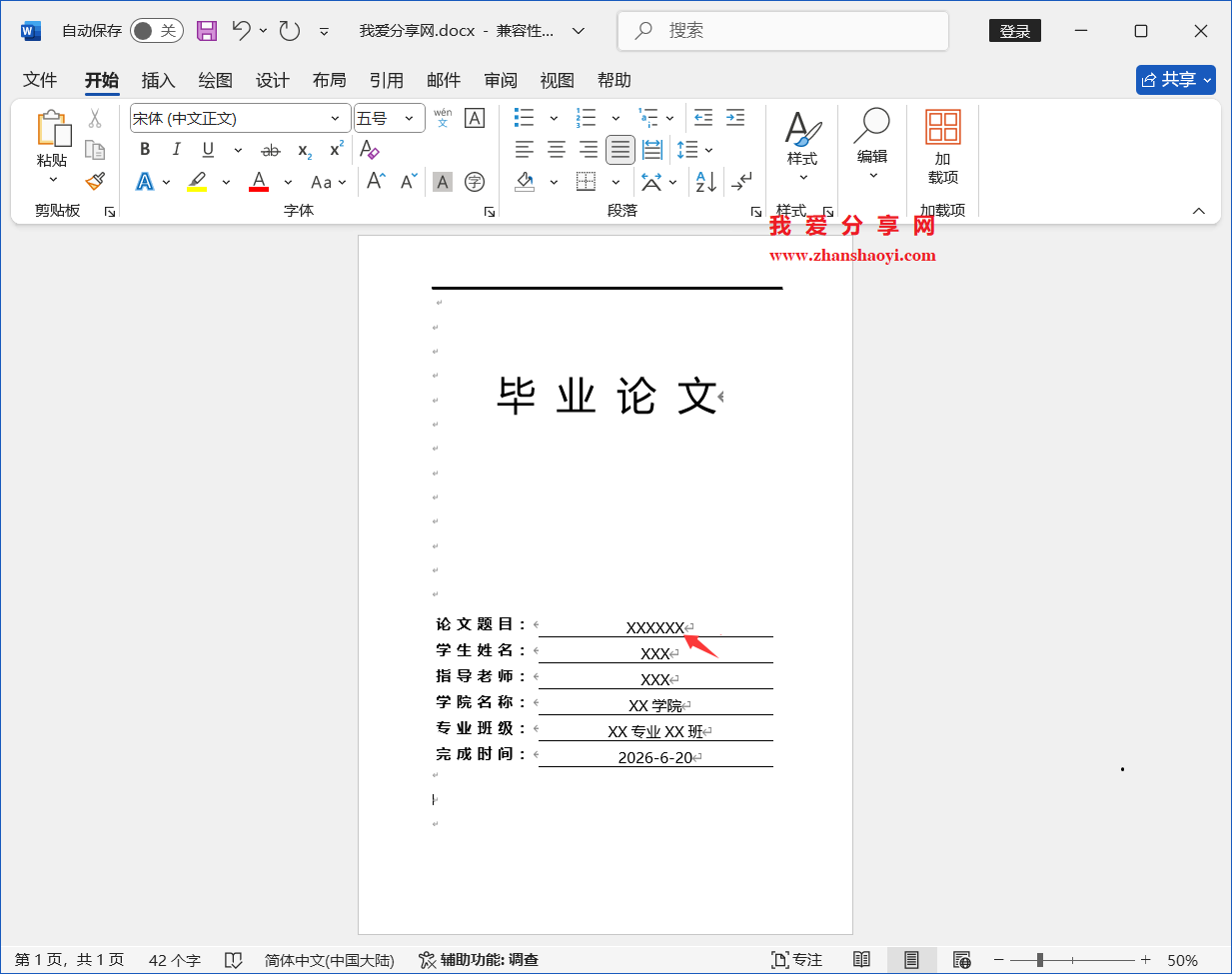Increase font size with grow font icon
1232x974 pixels.
tap(376, 181)
